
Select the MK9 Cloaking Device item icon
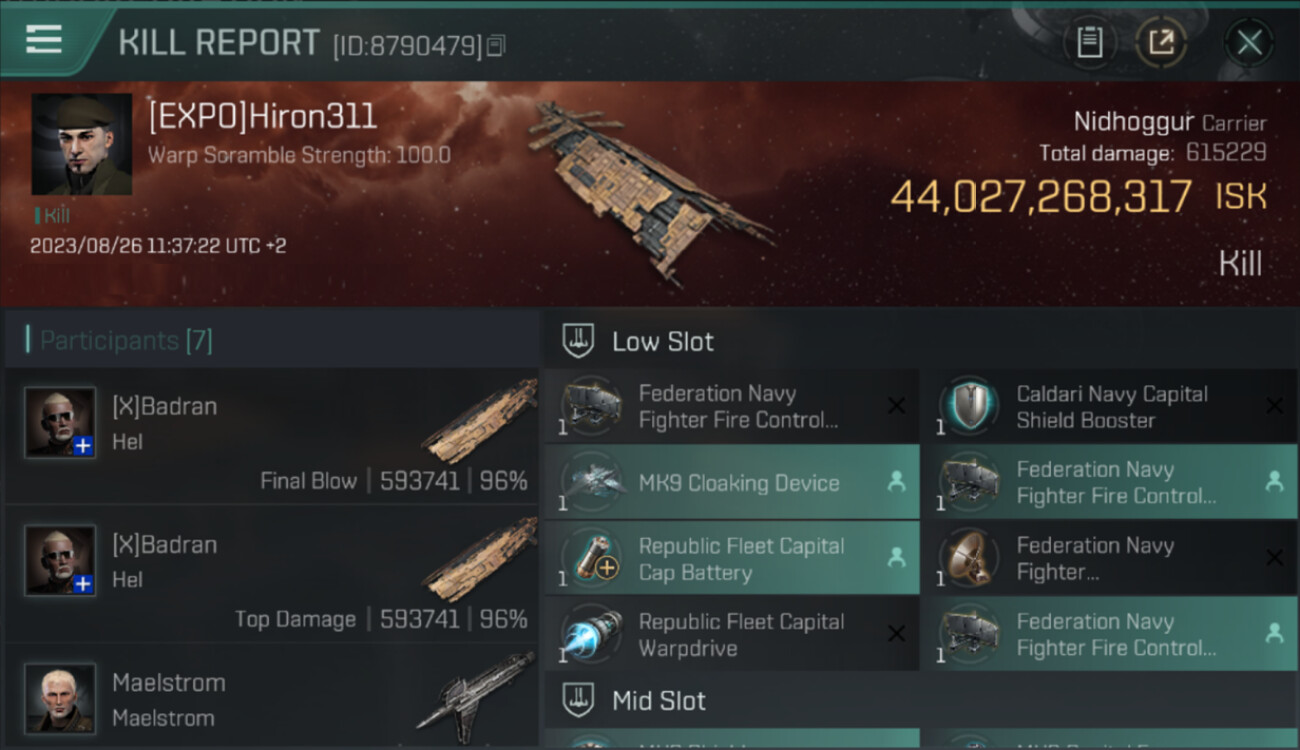tap(591, 483)
